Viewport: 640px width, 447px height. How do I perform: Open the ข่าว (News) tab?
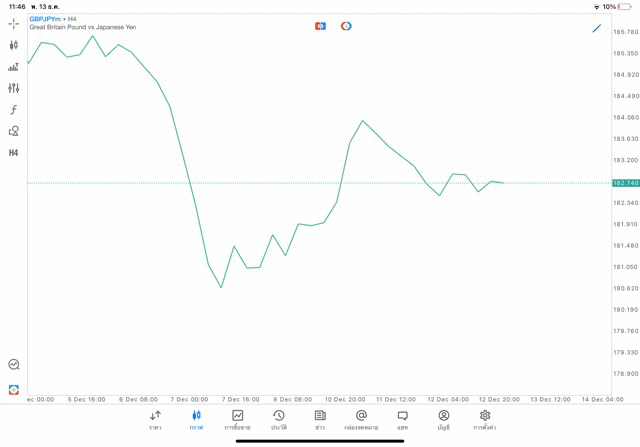point(320,420)
